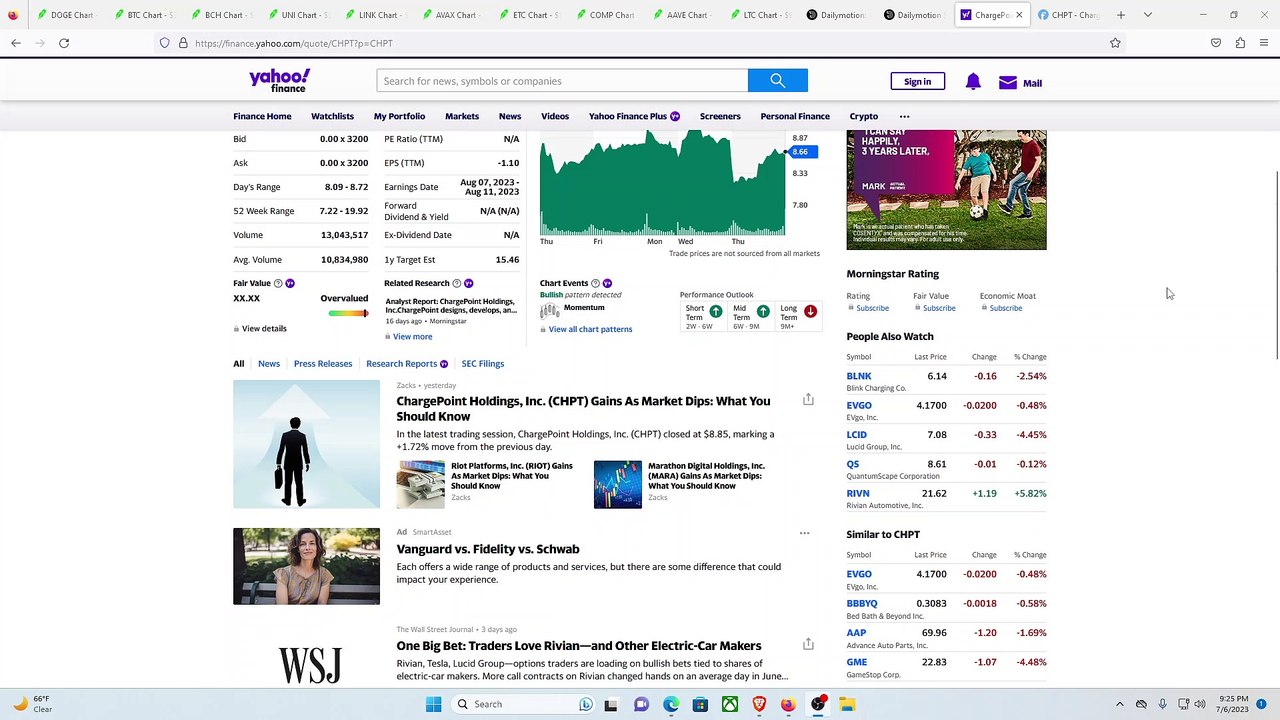The width and height of the screenshot is (1280, 720).
Task: Open View all chart patterns link
Action: click(x=590, y=329)
